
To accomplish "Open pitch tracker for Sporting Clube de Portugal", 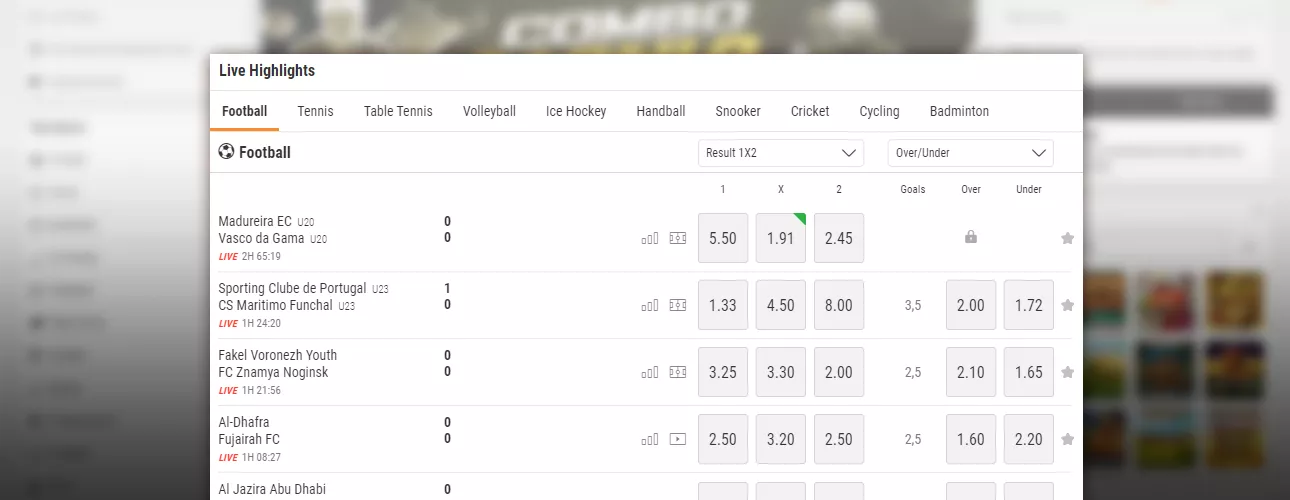I will 678,305.
